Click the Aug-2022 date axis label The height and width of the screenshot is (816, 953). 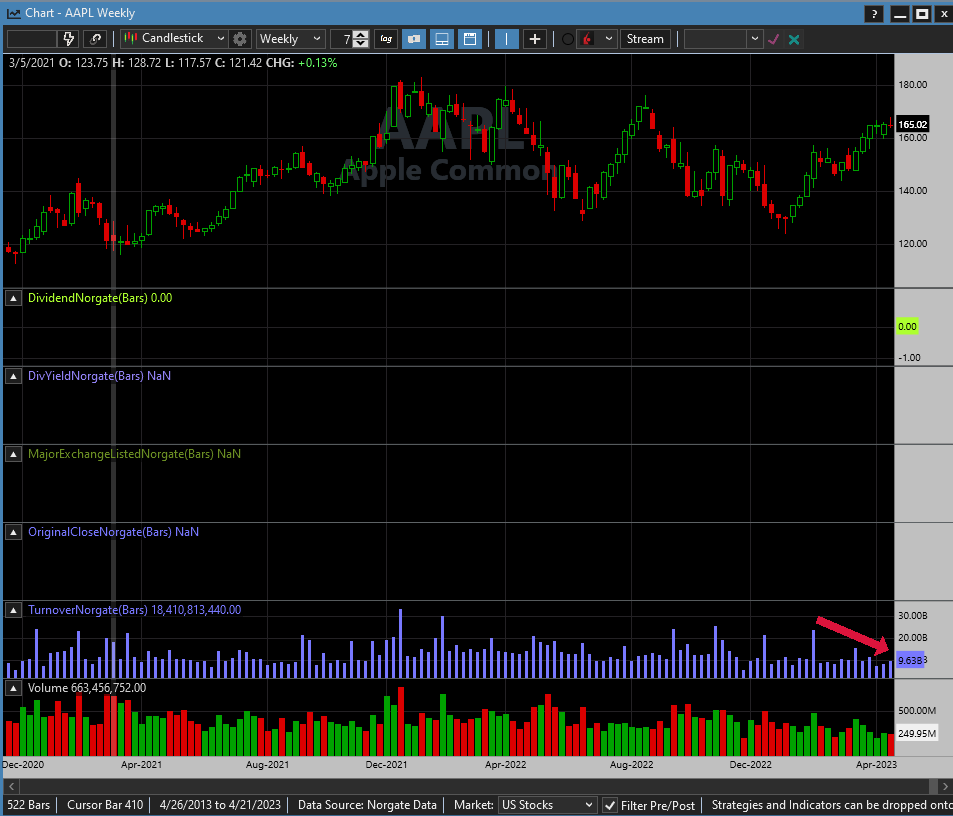tap(631, 764)
